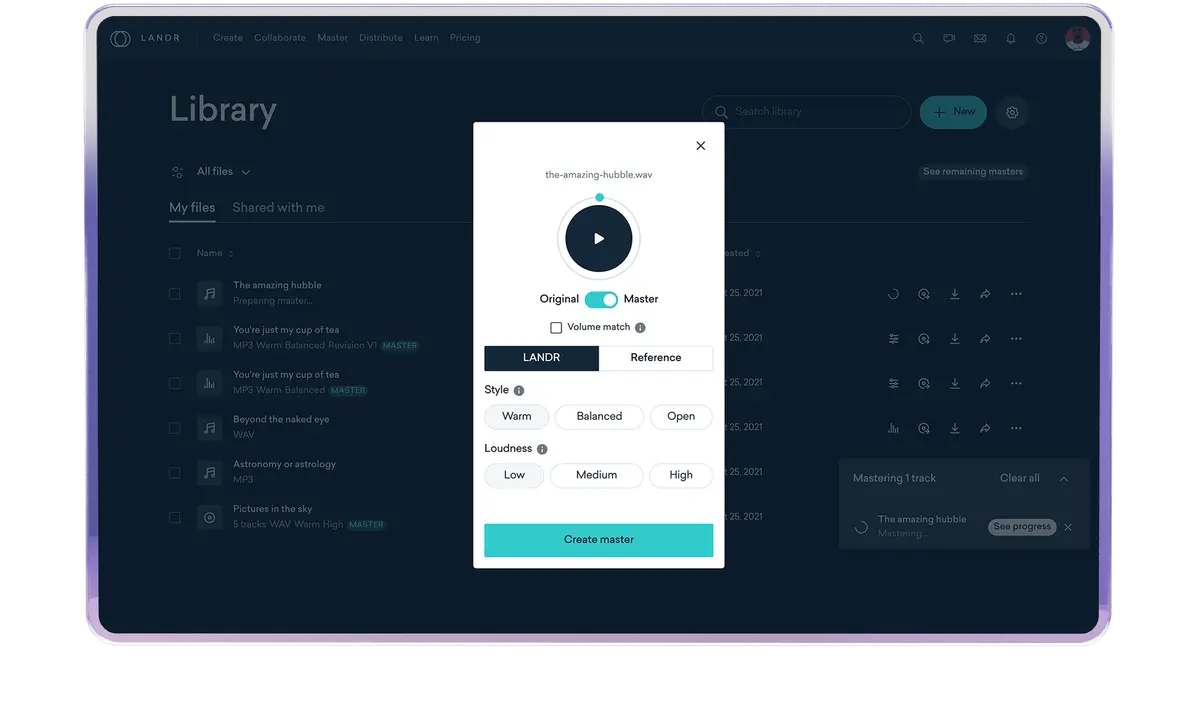Screen dimensions: 1200x724
Task: Open more options for Beyond the naked eye
Action: (x=1016, y=428)
